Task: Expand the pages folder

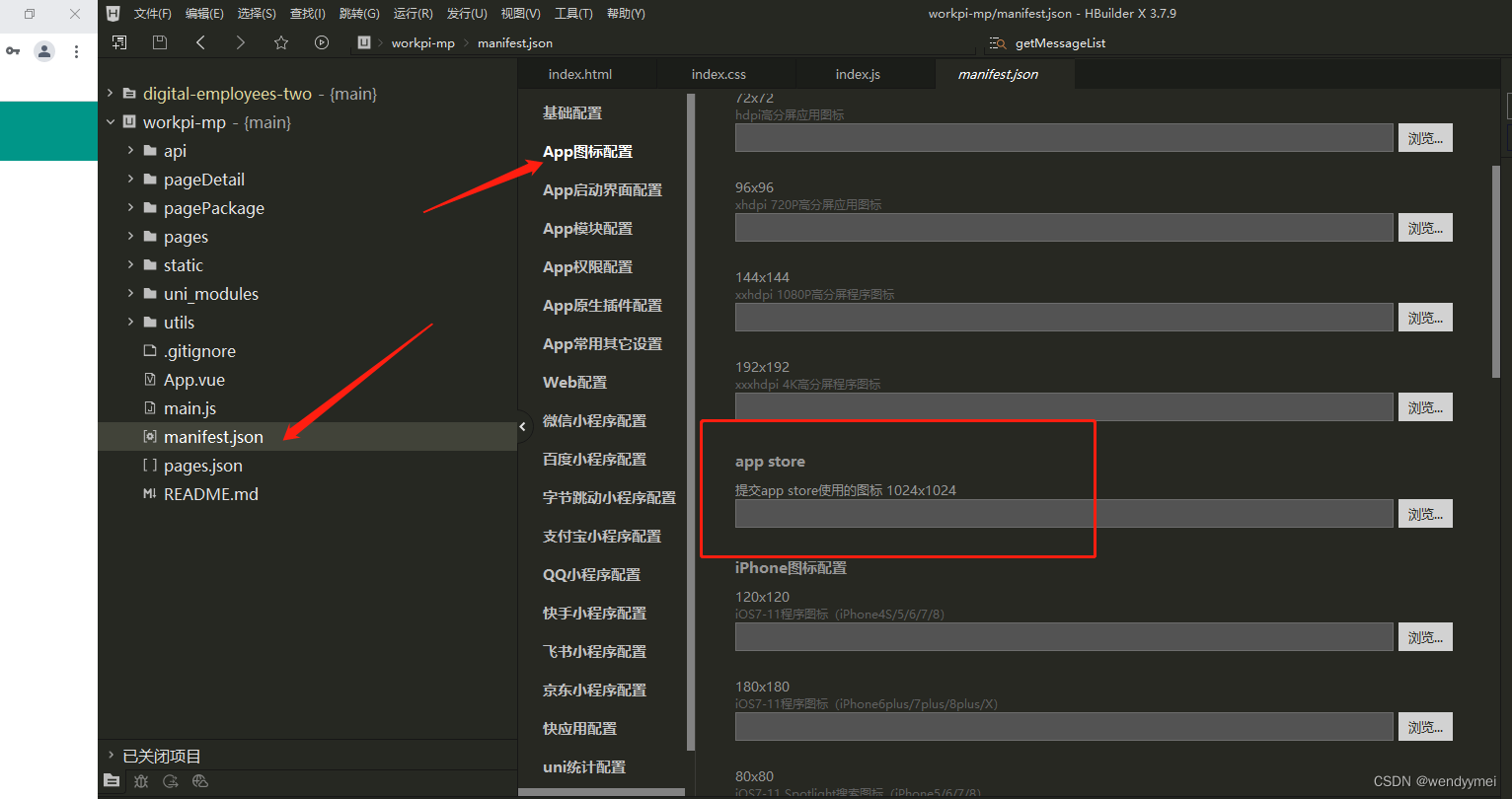Action: (x=130, y=237)
